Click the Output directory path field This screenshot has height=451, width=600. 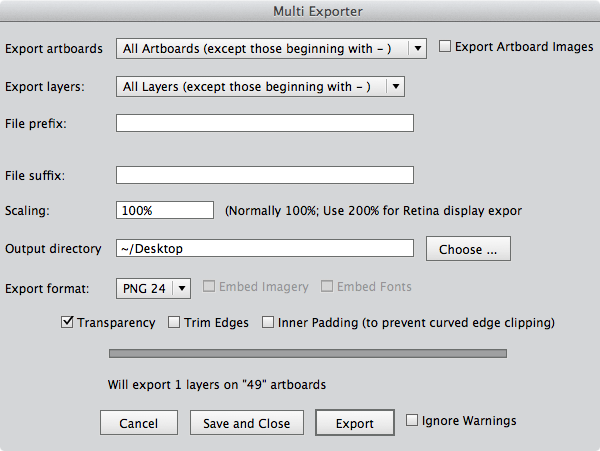click(x=265, y=248)
